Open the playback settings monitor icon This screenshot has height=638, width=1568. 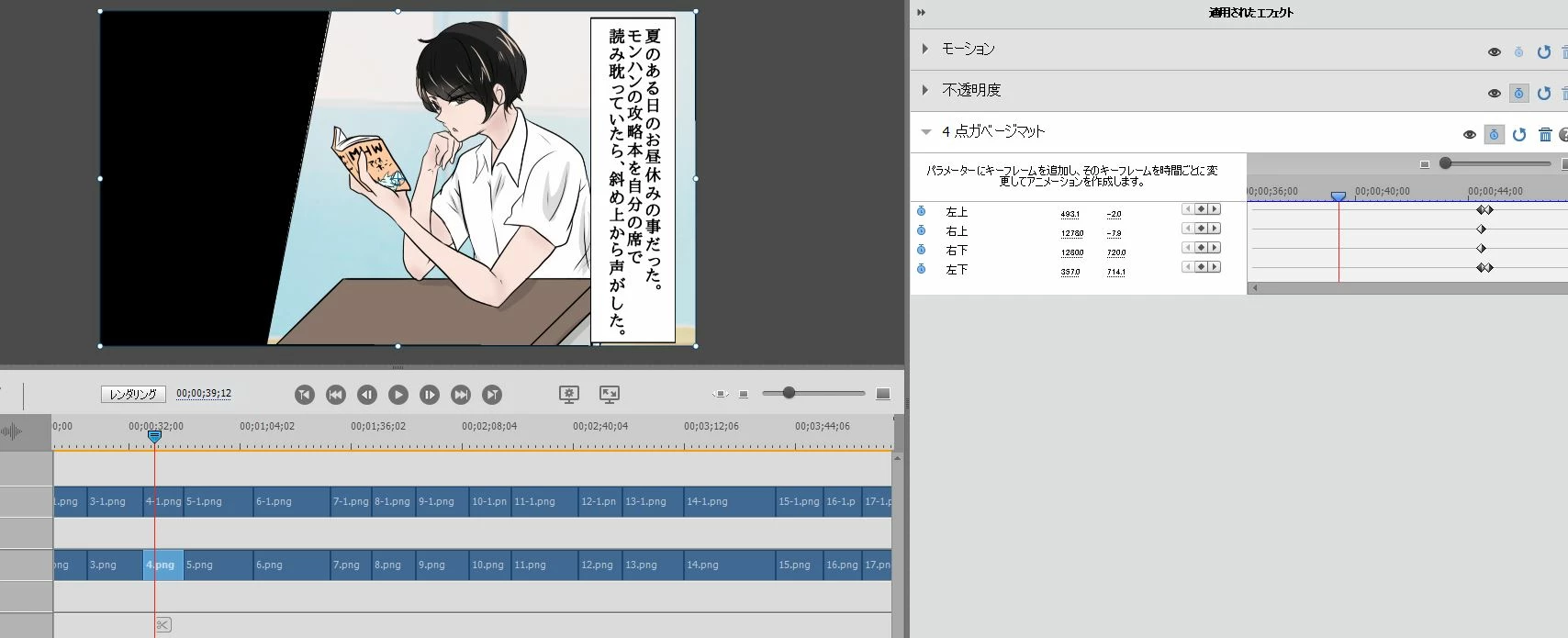click(569, 395)
